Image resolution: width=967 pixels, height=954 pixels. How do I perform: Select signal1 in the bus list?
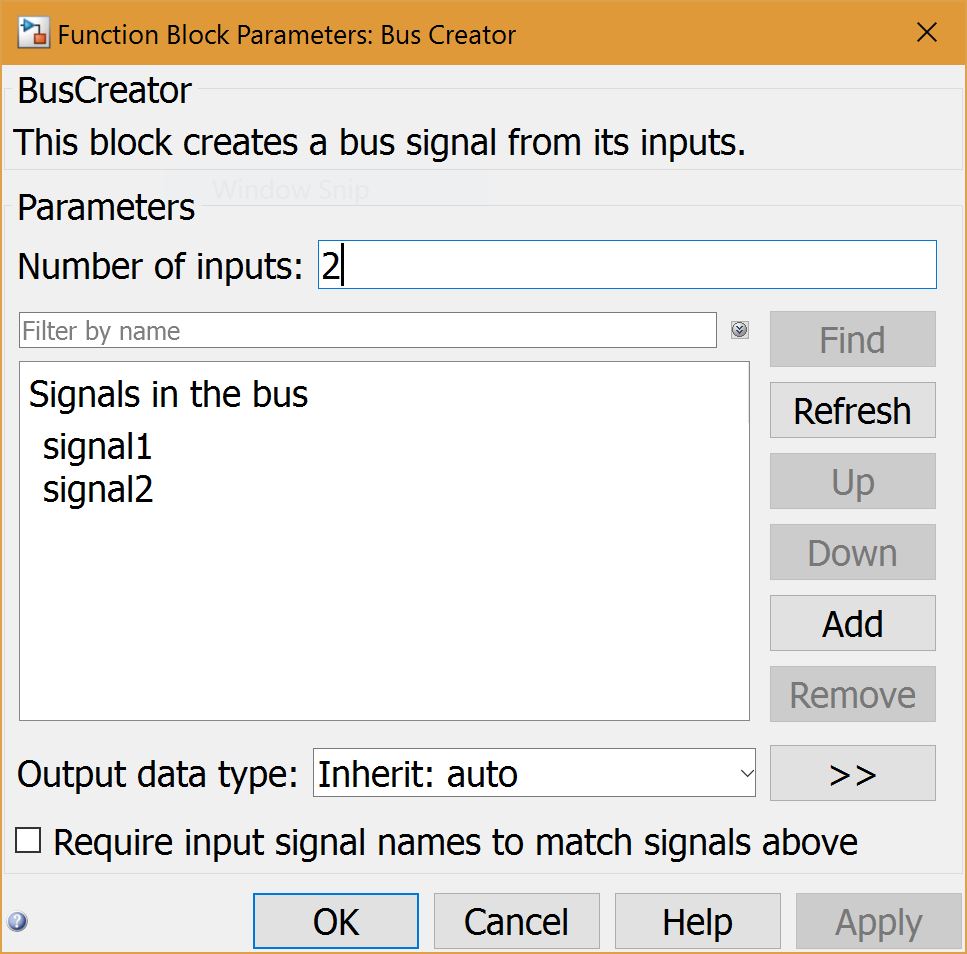click(x=97, y=447)
